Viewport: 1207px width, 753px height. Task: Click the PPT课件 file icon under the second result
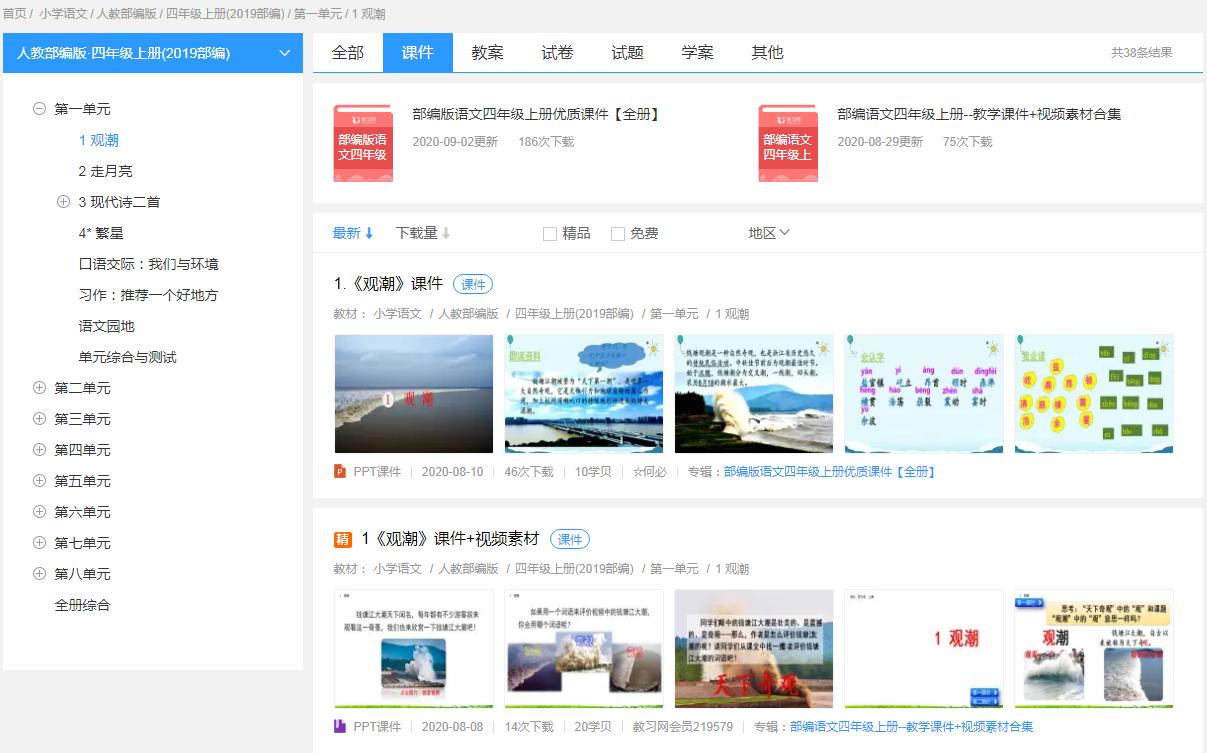pos(340,728)
